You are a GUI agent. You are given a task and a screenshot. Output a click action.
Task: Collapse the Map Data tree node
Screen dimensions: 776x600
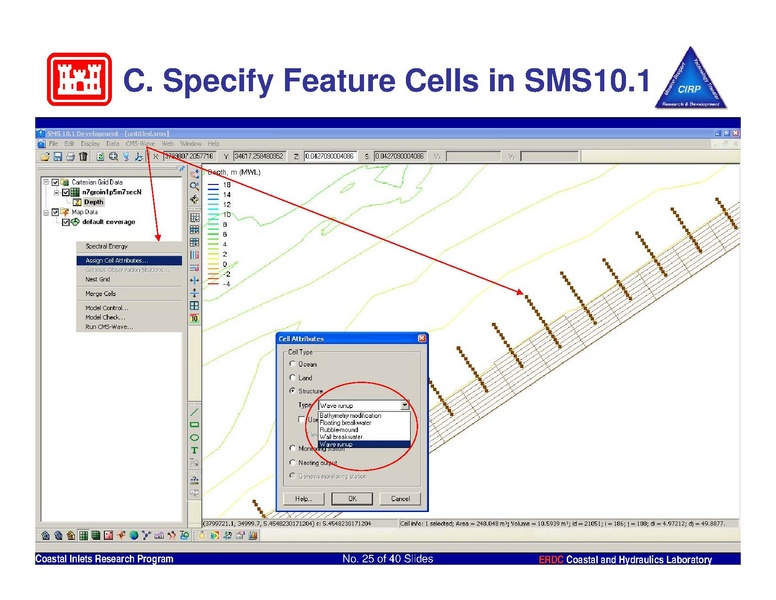click(46, 212)
